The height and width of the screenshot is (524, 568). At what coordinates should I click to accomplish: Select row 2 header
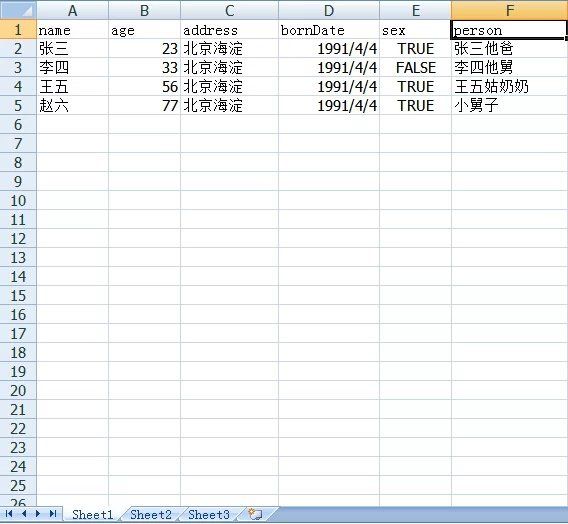(18, 49)
